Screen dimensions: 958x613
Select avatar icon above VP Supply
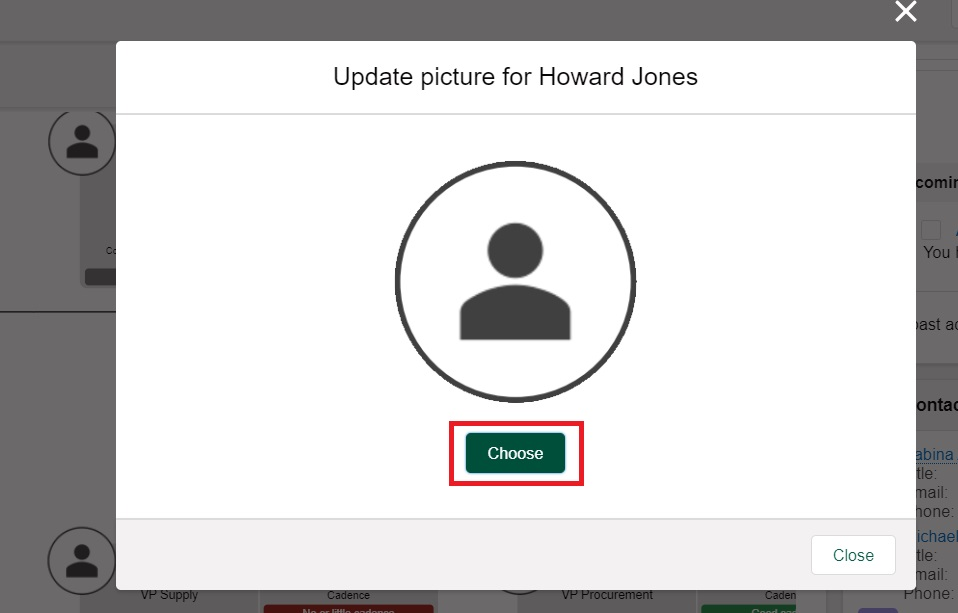tap(82, 560)
